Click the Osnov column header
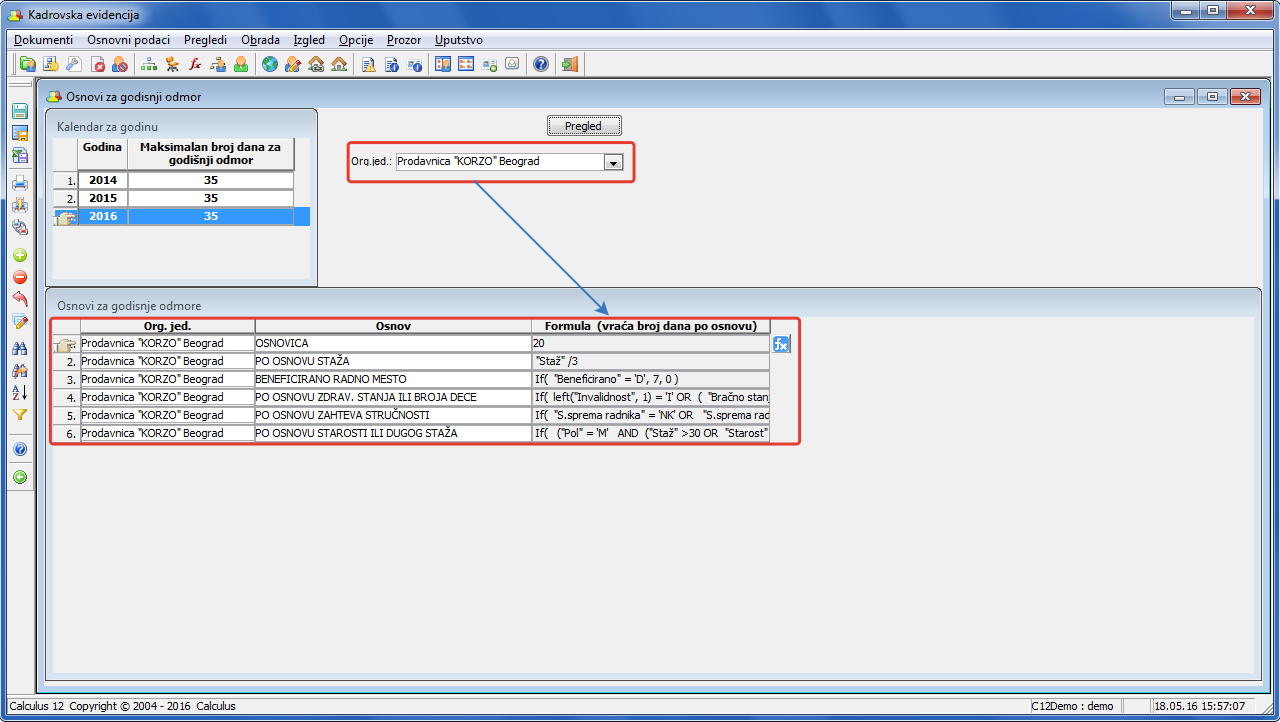This screenshot has height=722, width=1280. (393, 326)
